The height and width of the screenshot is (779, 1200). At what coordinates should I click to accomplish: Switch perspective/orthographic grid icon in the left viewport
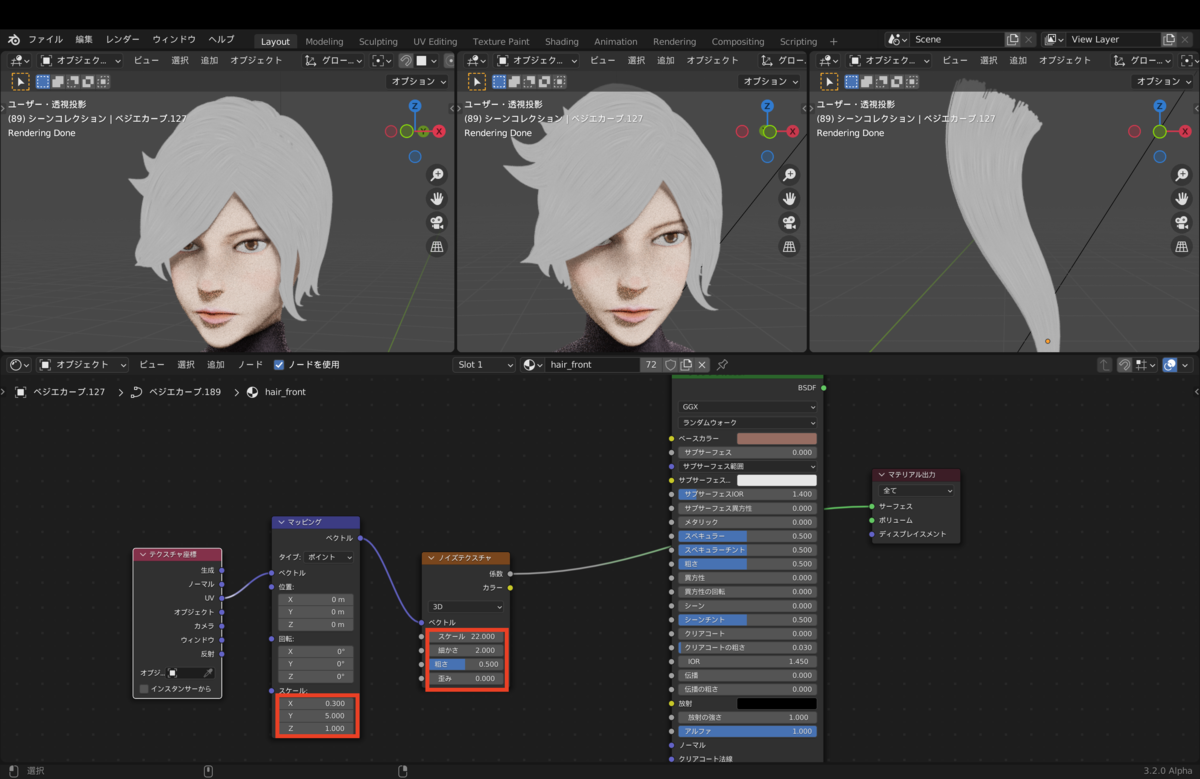(x=437, y=247)
